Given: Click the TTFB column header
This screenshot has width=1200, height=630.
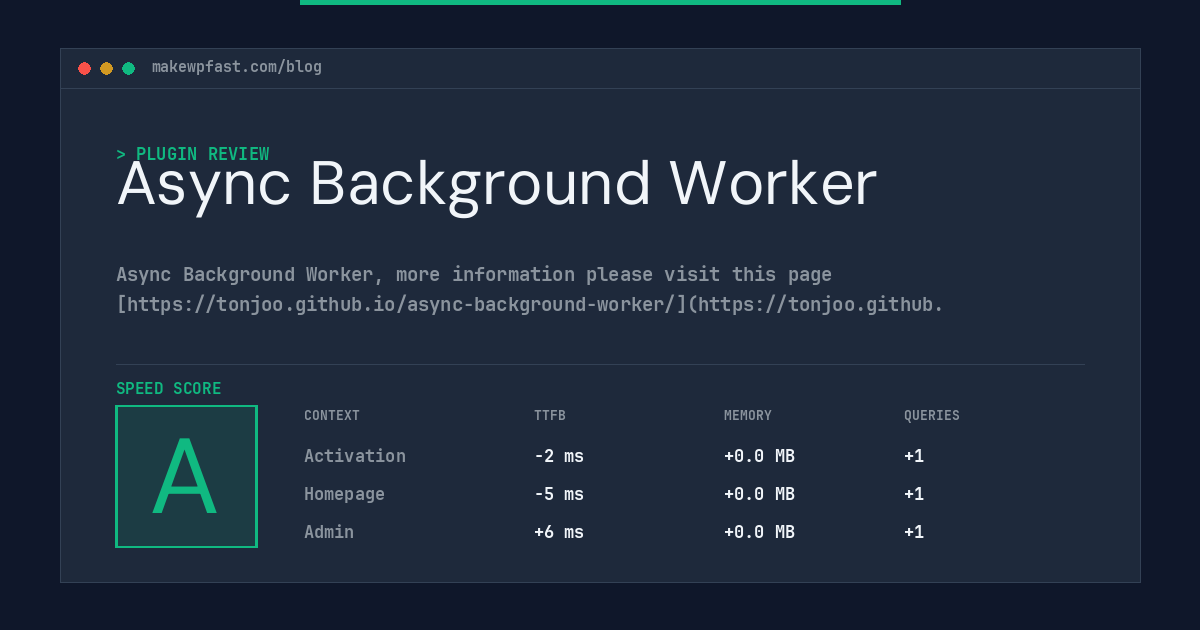Looking at the screenshot, I should [550, 416].
